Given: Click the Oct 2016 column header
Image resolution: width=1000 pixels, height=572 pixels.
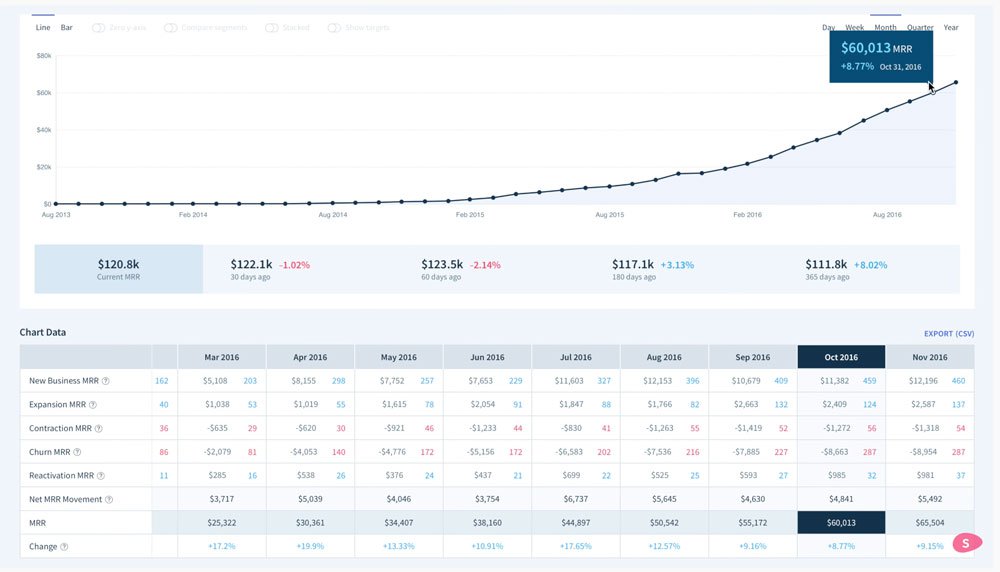Looking at the screenshot, I should click(x=841, y=357).
